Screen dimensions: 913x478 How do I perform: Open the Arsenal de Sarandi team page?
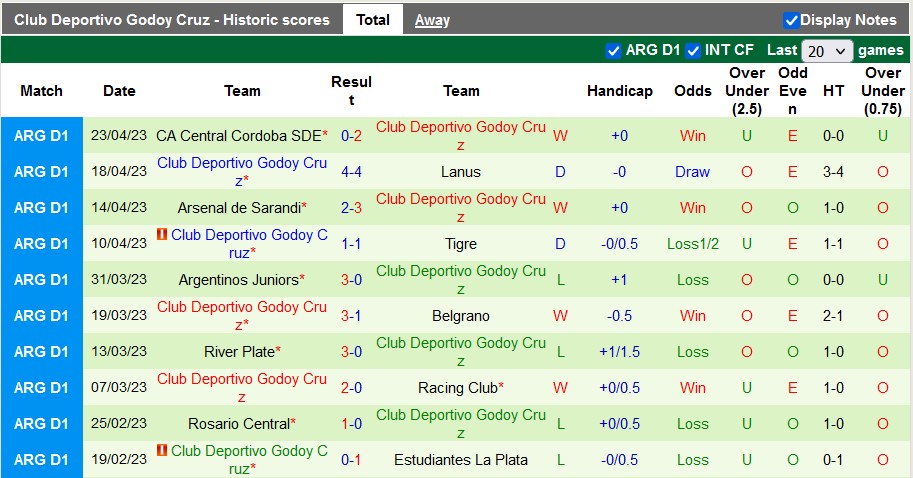click(x=238, y=208)
